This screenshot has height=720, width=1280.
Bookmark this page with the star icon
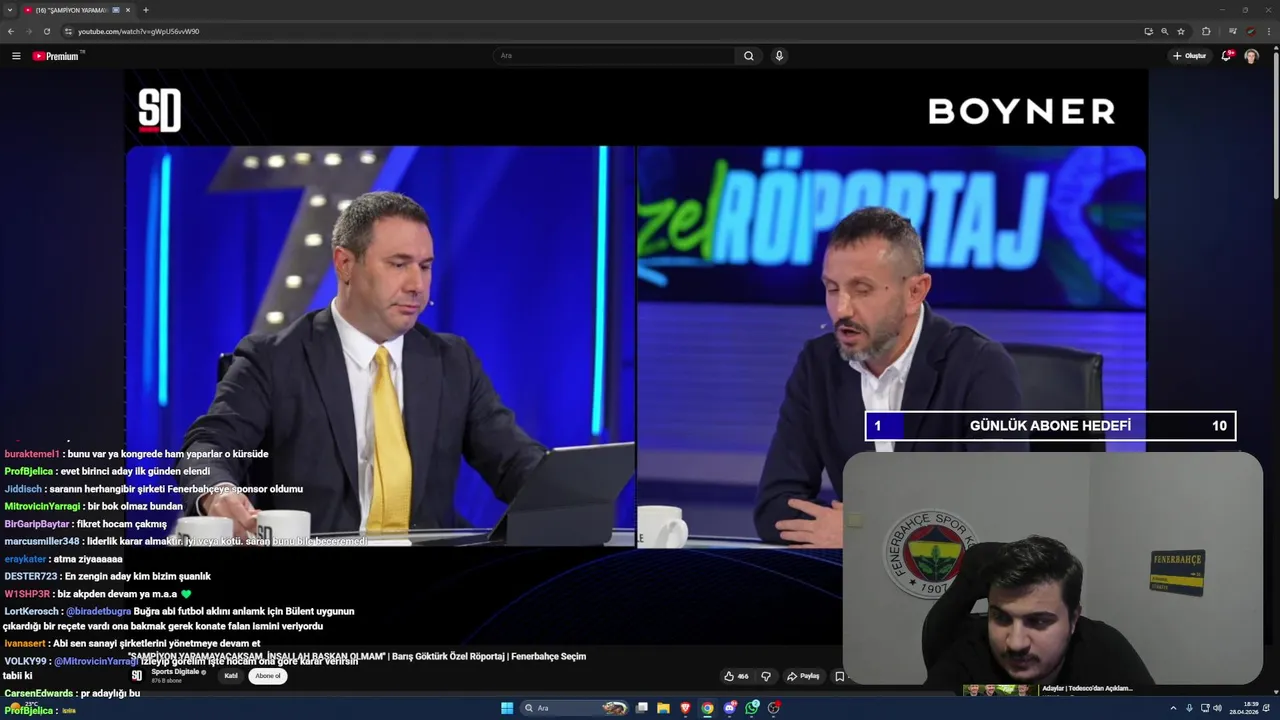[x=1181, y=31]
